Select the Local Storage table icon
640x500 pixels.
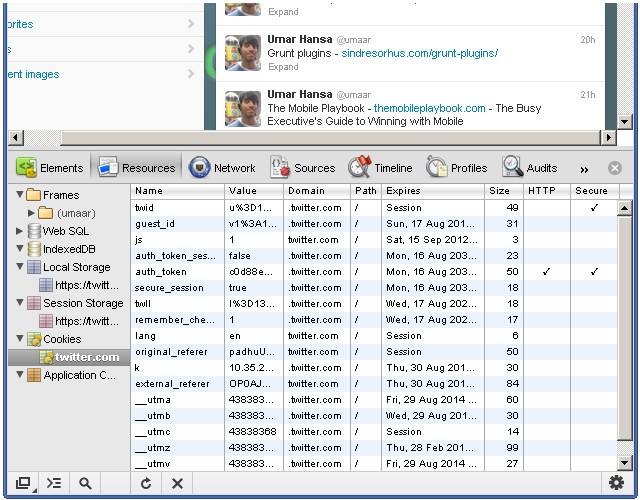pos(34,267)
